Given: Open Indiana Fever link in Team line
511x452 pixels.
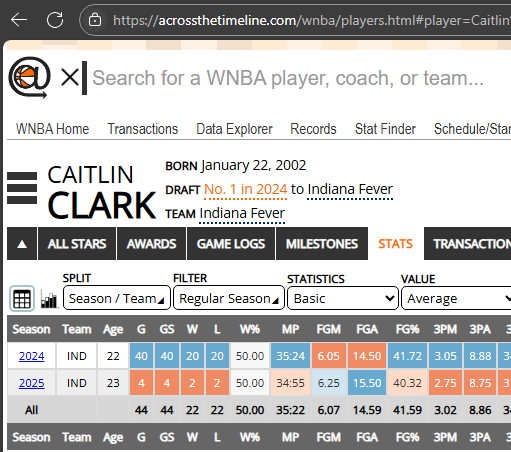Looking at the screenshot, I should [x=242, y=213].
